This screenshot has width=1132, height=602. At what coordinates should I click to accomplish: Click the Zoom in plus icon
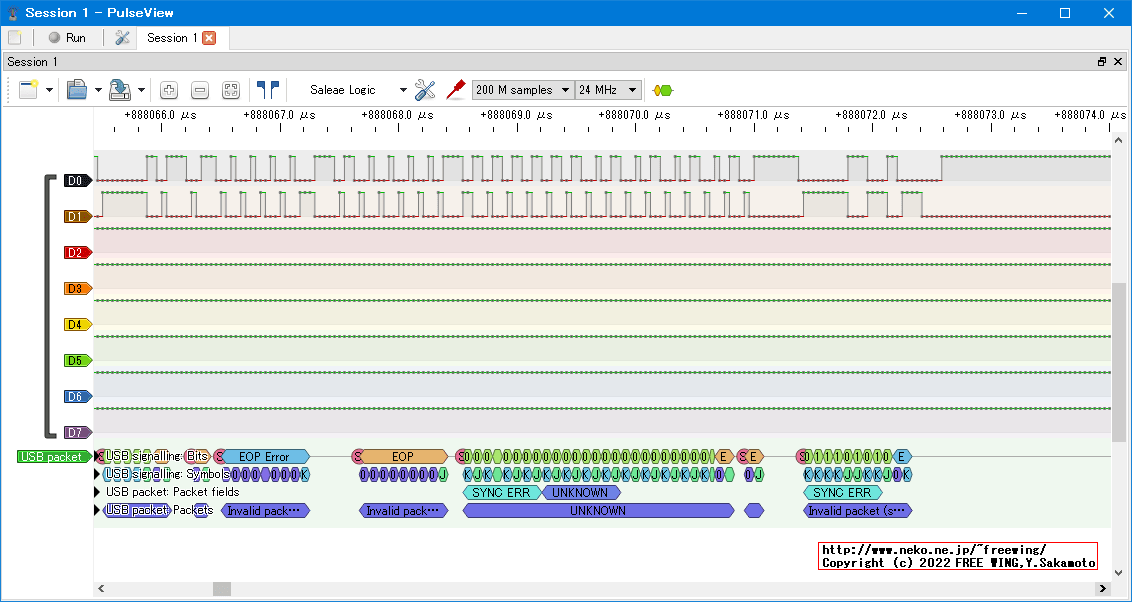coord(169,90)
